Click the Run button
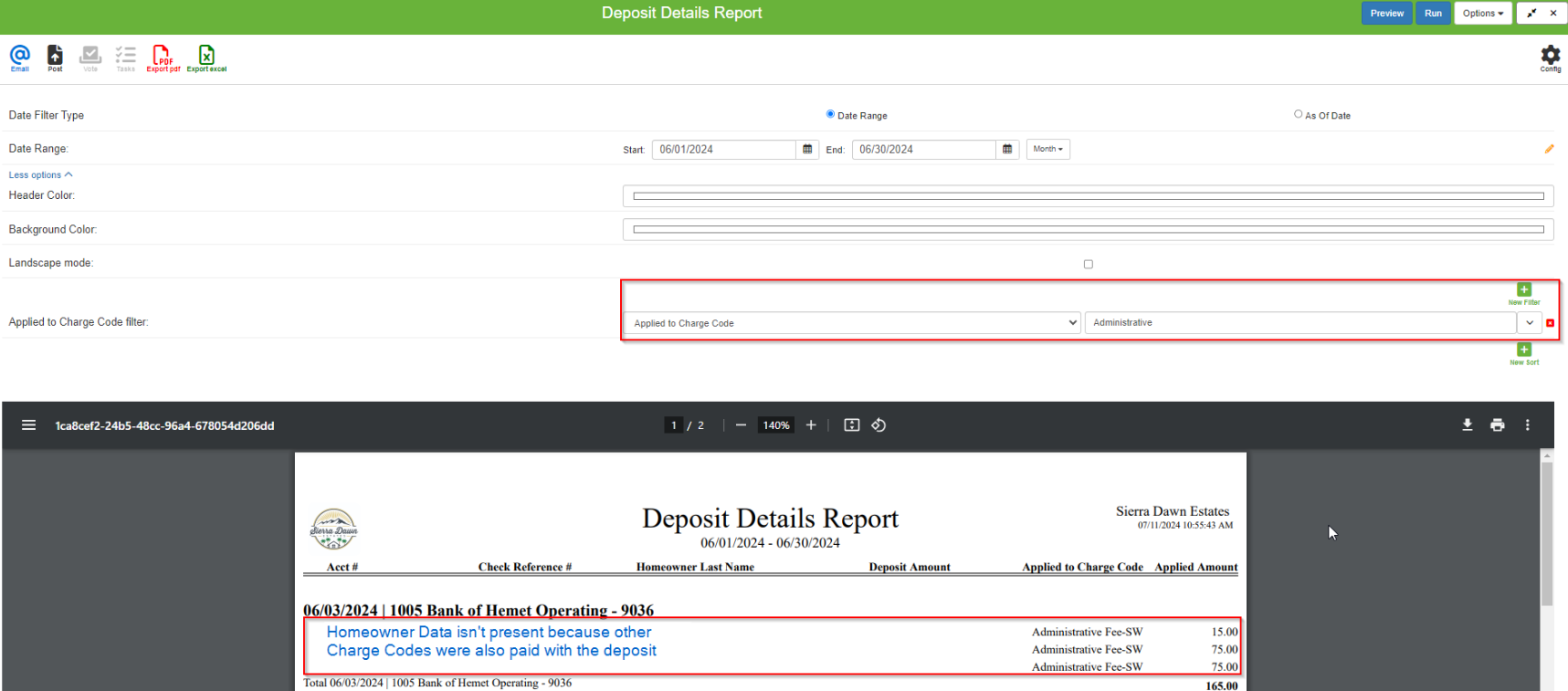The image size is (1568, 691). [1433, 13]
